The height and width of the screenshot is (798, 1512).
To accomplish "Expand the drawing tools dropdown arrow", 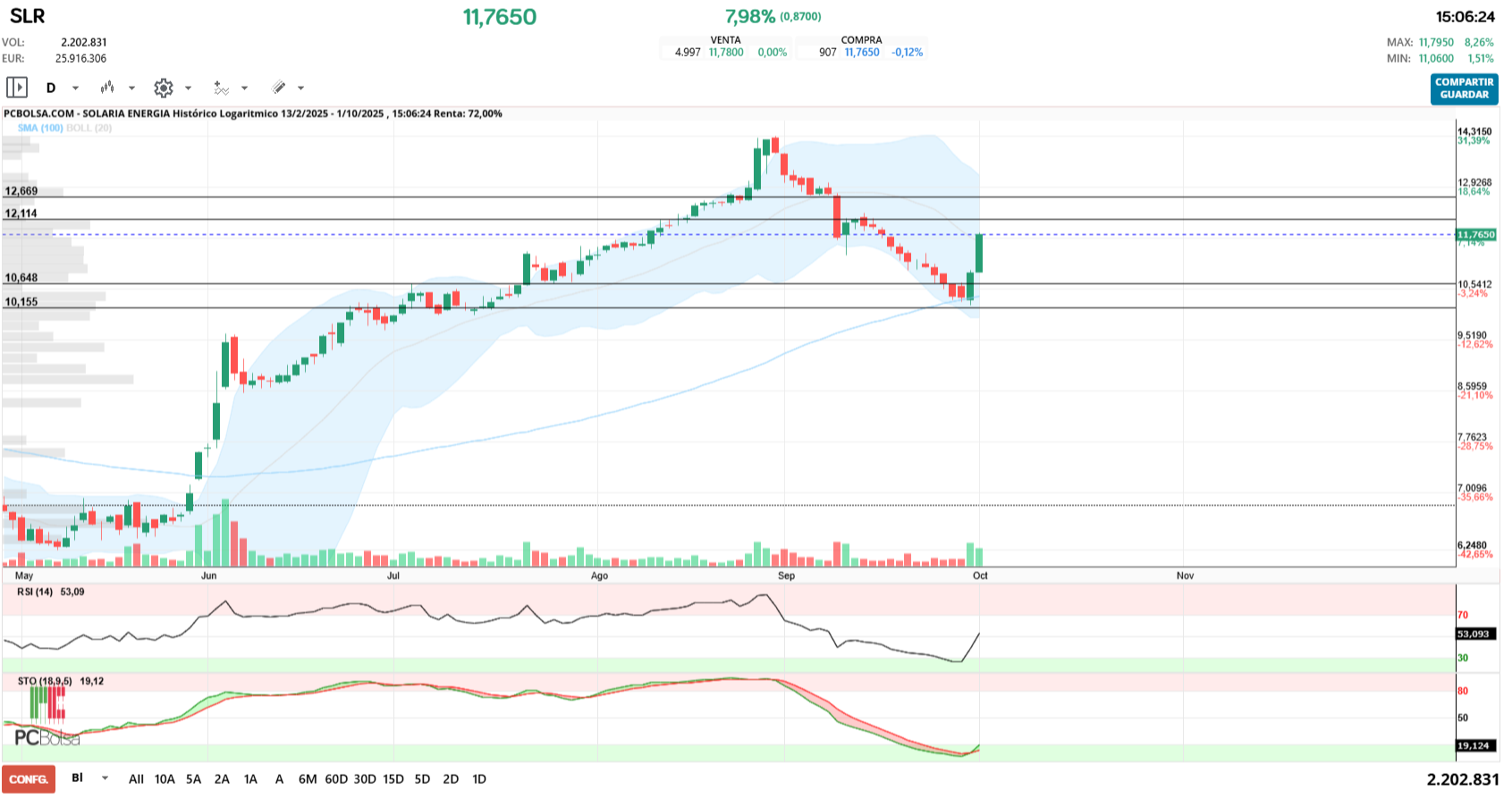I will pos(300,88).
